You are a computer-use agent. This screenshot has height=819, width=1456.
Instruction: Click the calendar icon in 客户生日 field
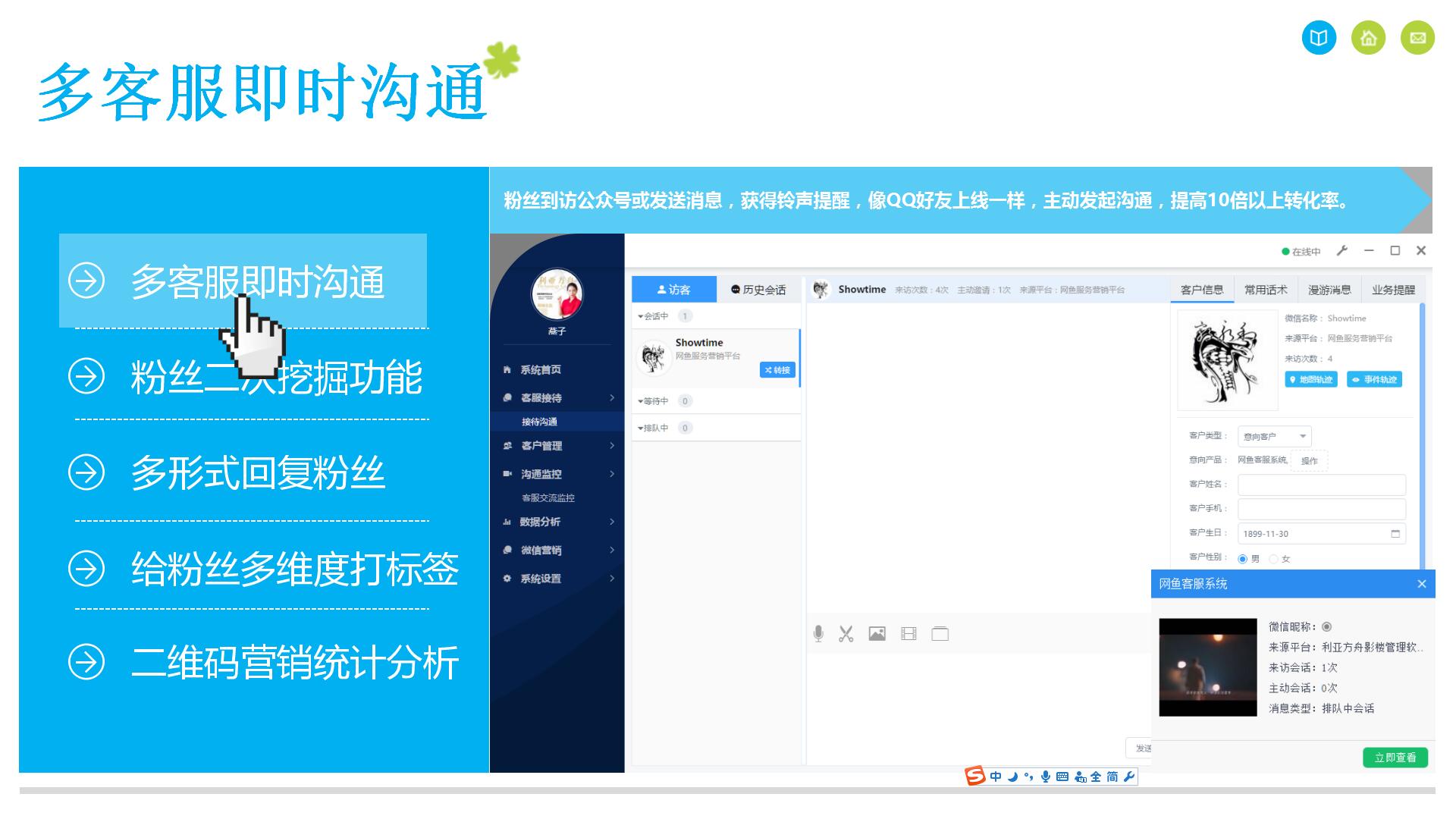coord(1395,533)
